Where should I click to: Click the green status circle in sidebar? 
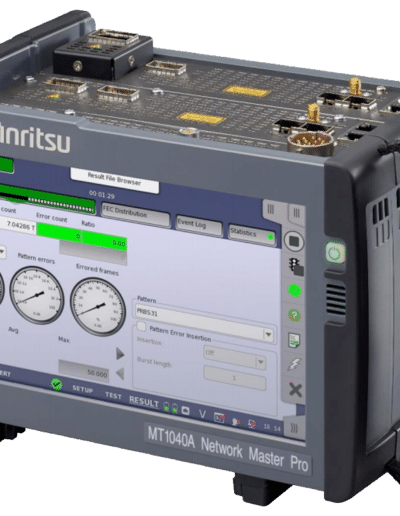294,291
